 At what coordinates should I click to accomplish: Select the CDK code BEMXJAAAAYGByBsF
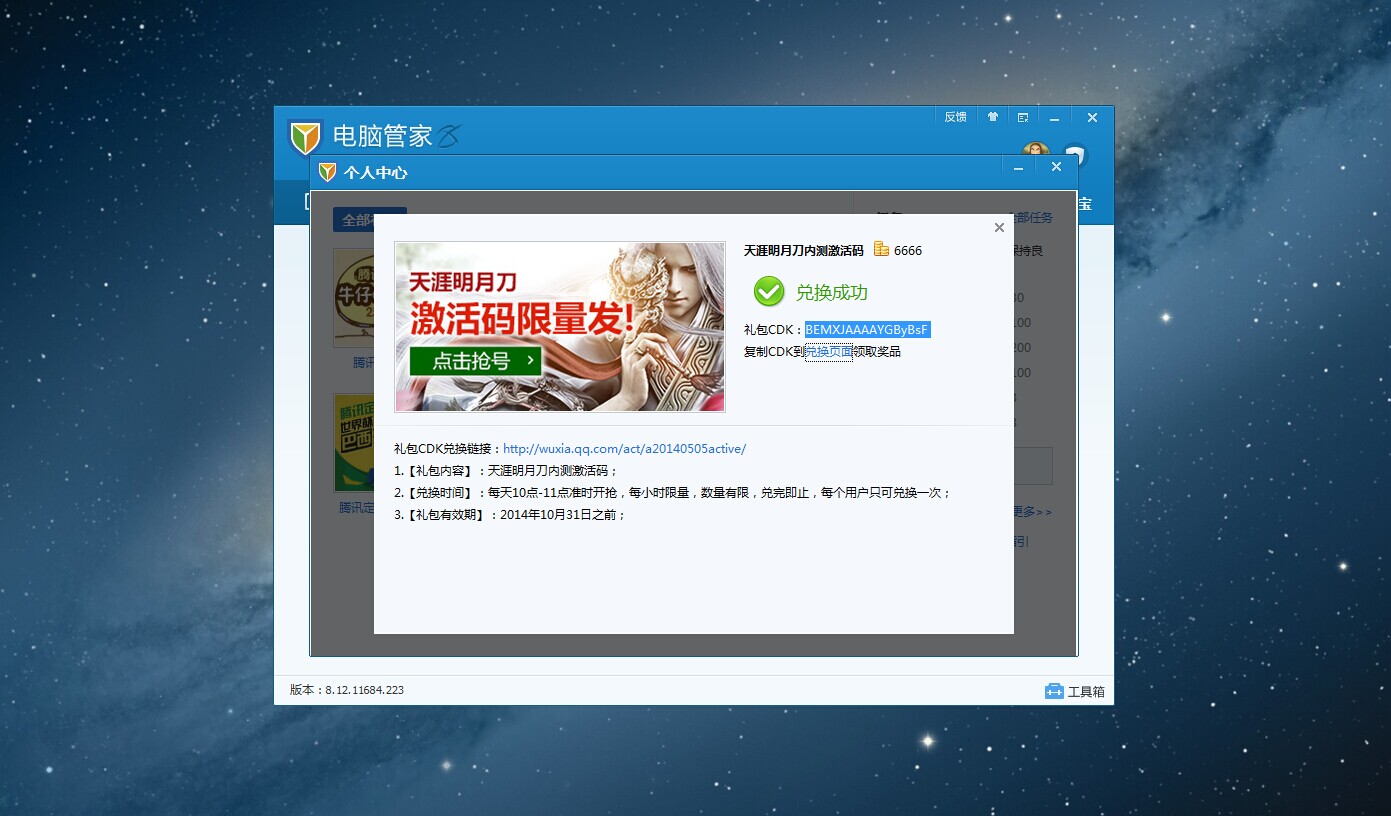(867, 329)
